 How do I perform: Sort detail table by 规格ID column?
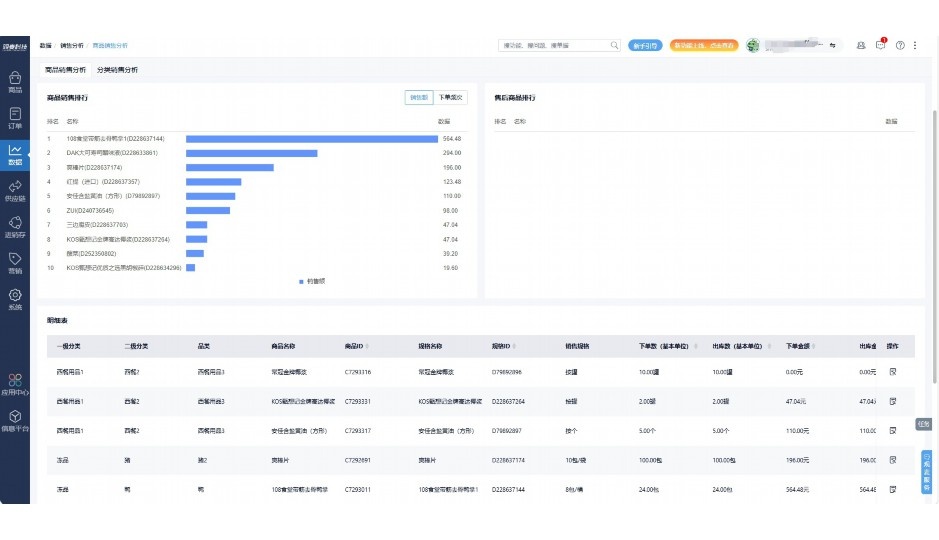tap(503, 346)
